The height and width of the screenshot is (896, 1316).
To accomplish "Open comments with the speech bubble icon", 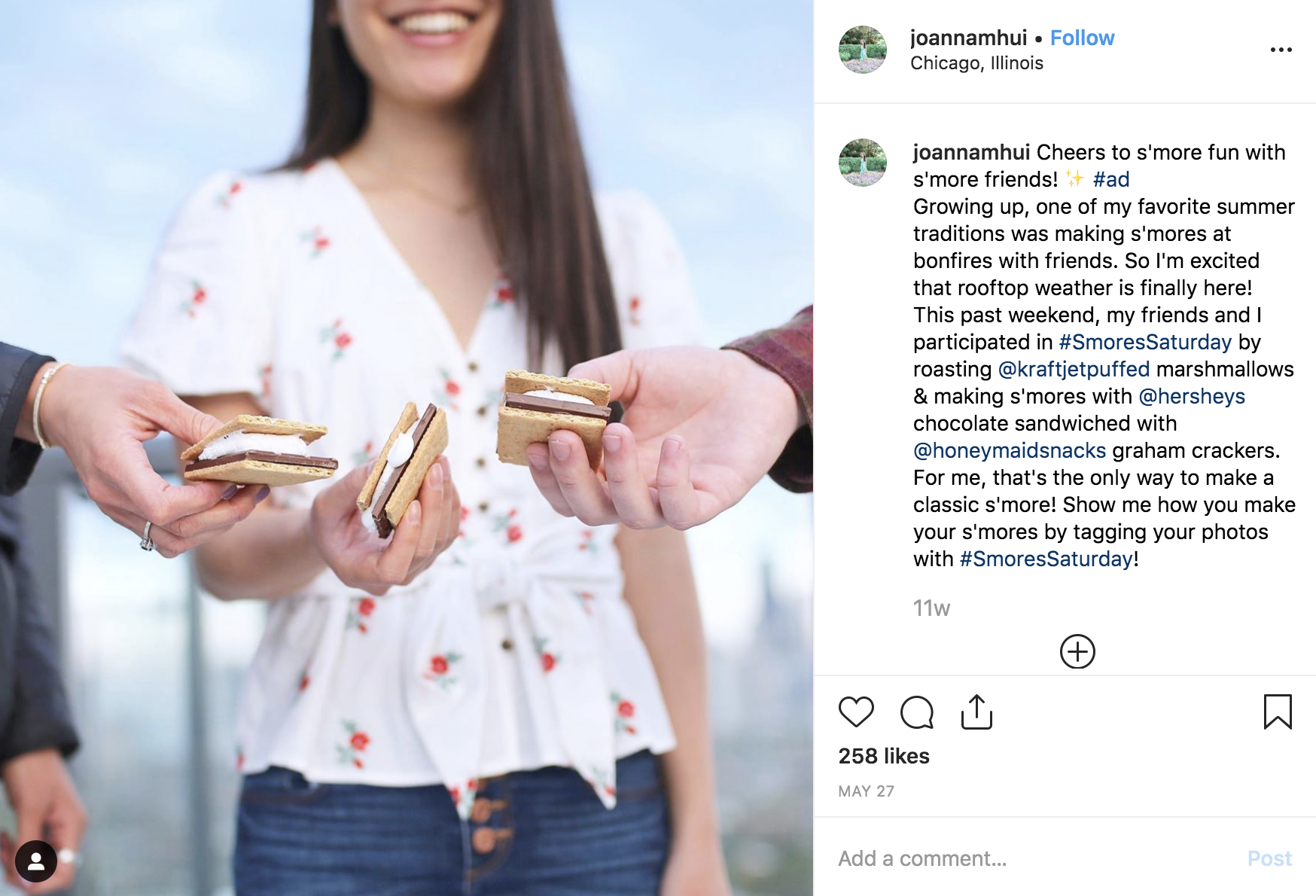I will (x=916, y=712).
